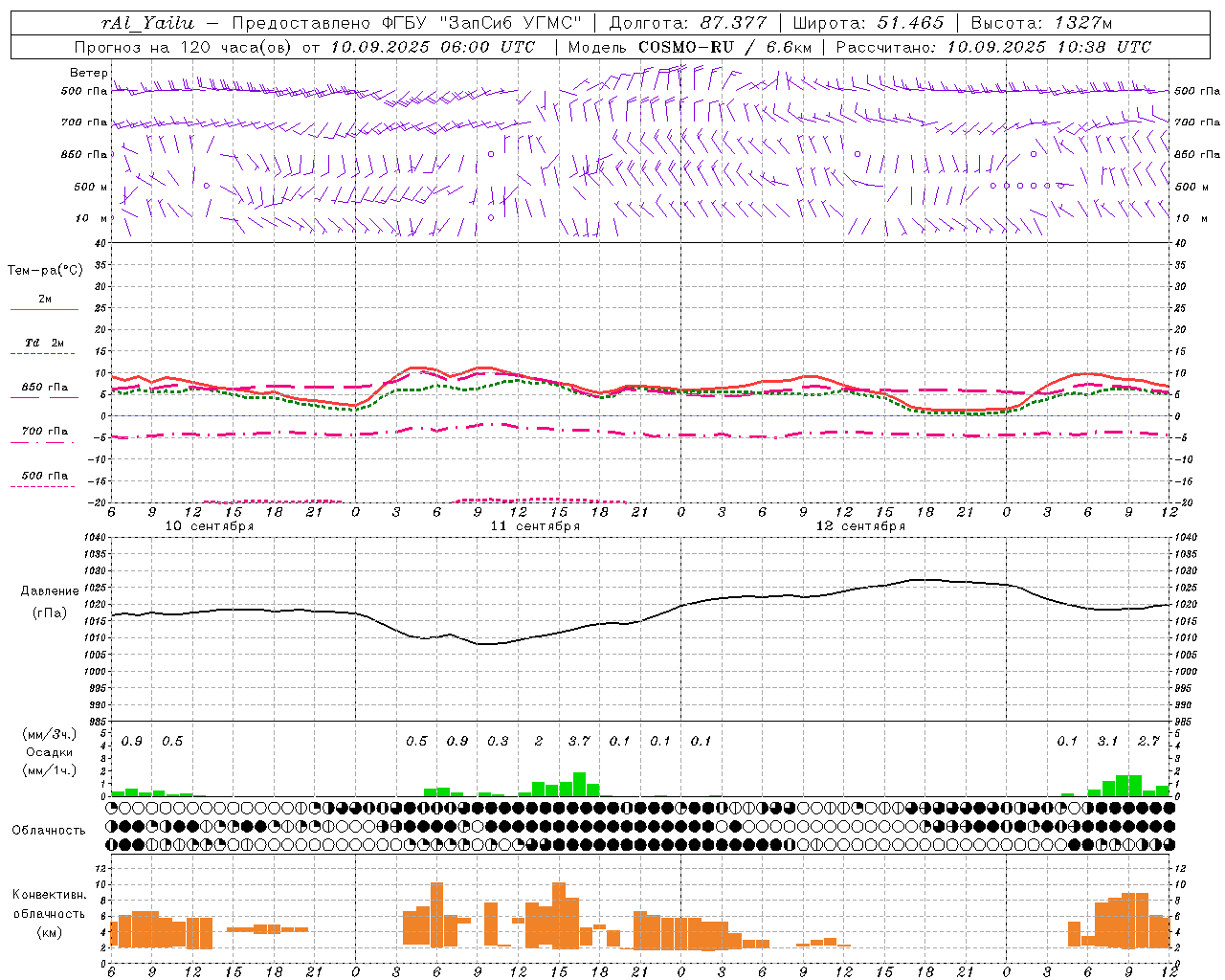The width and height of the screenshot is (1225, 980).
Task: Click the 'Облачность' cloud cover label
Action: point(49,831)
